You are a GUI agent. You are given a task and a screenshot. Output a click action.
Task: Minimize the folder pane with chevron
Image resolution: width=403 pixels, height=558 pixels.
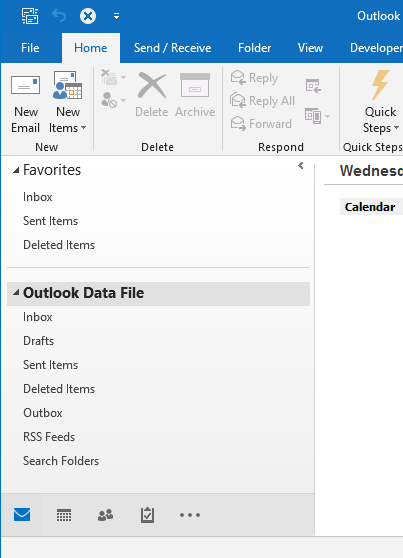(x=301, y=165)
